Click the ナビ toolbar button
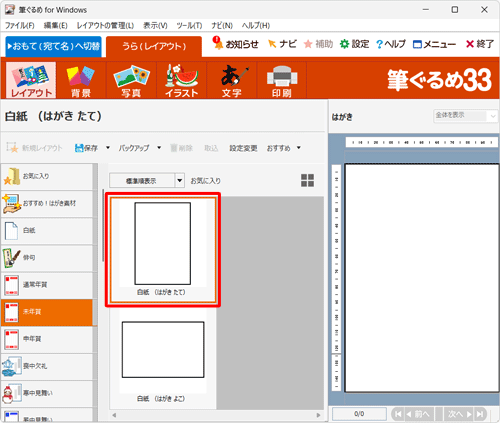500x423 pixels. click(282, 44)
